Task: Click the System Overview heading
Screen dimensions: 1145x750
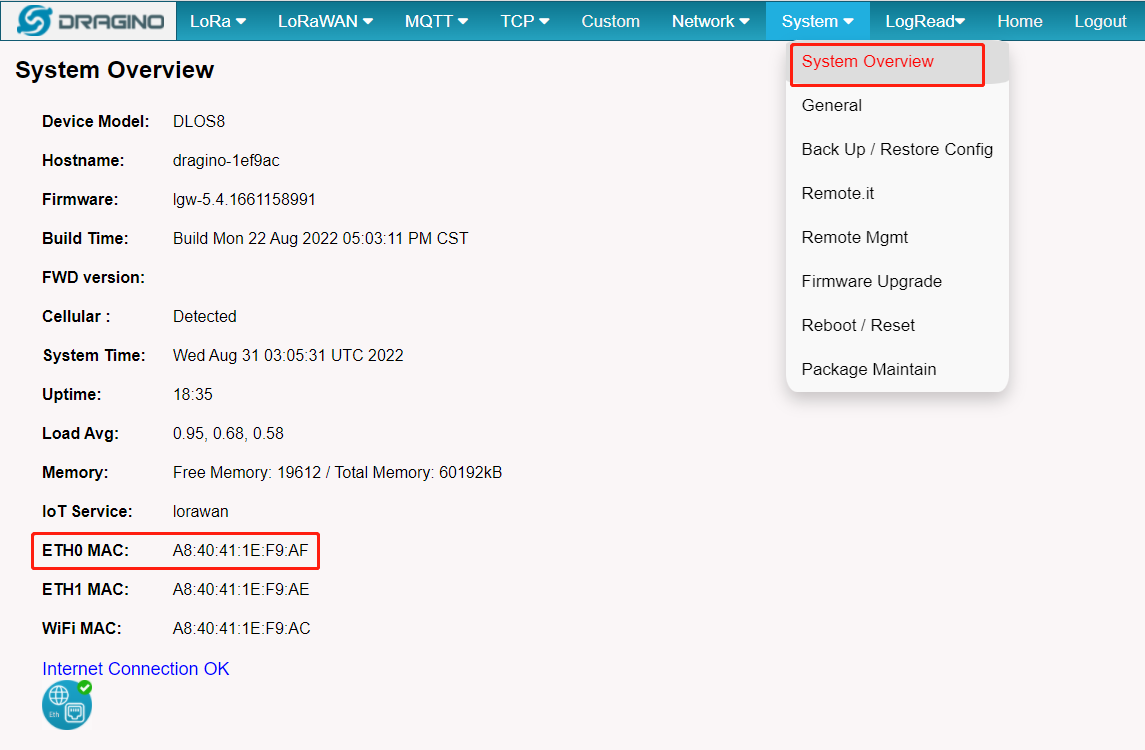Action: click(x=115, y=70)
